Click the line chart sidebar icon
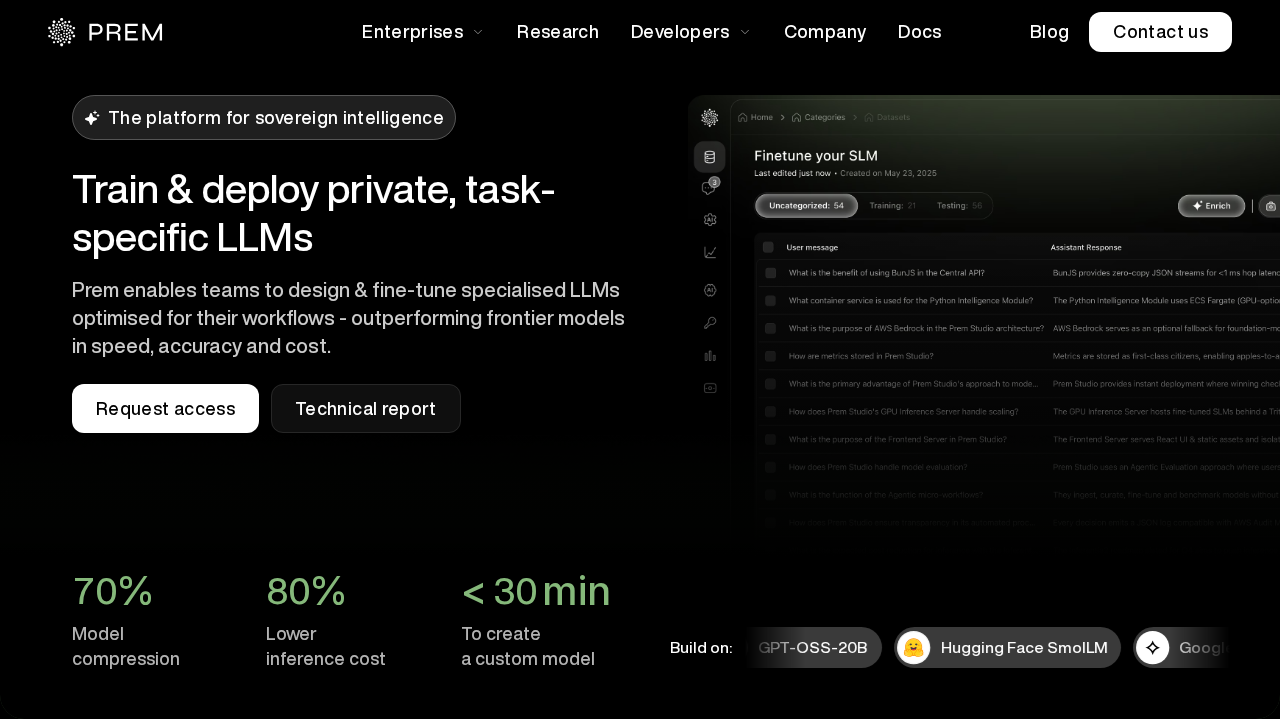 tap(710, 253)
